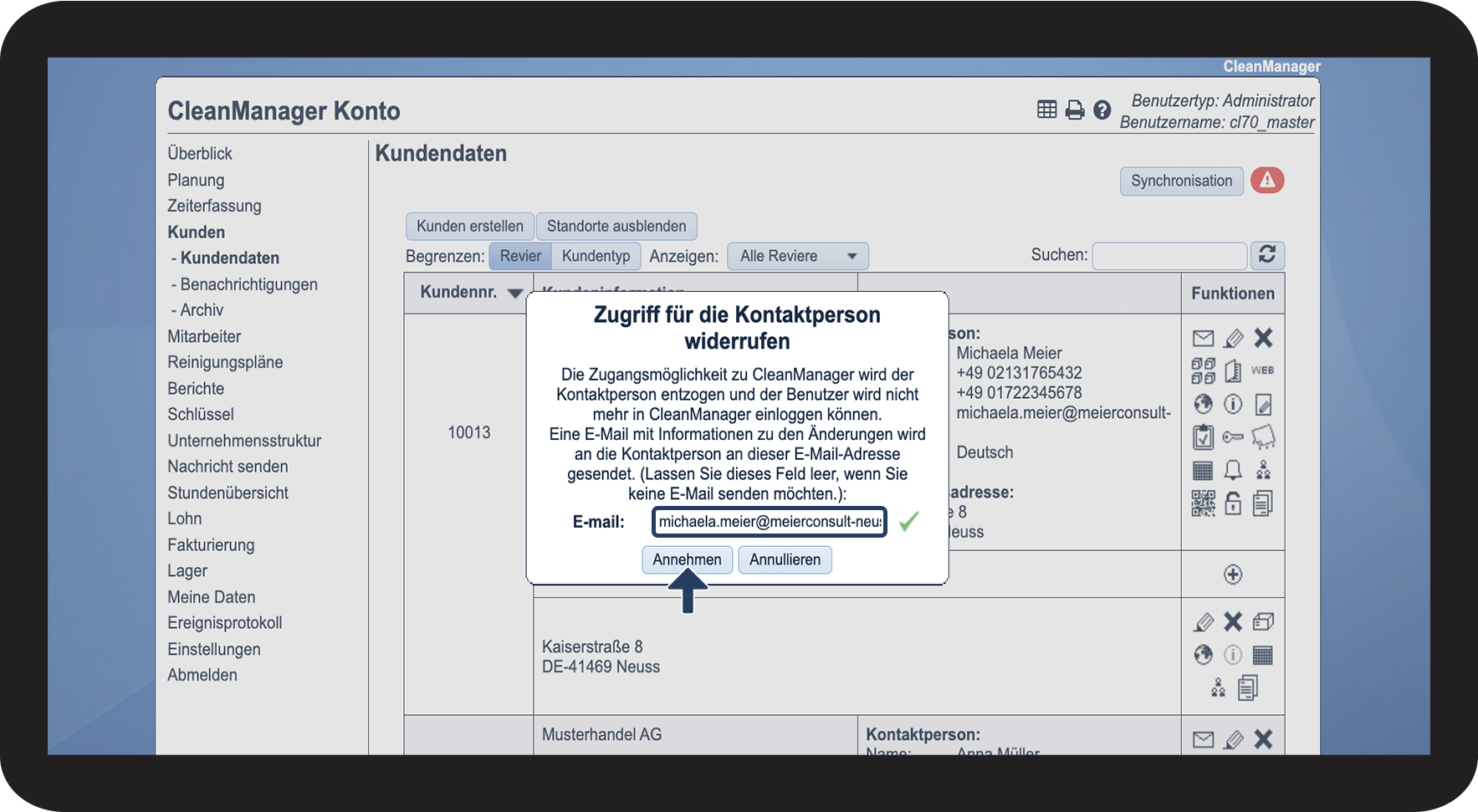Click the printer icon in the header
Viewport: 1478px width, 812px height.
[x=1075, y=110]
